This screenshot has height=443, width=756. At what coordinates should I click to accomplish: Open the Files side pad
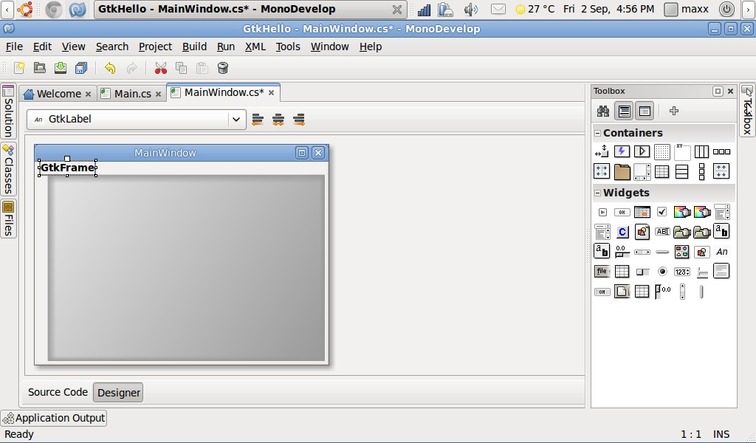pyautogui.click(x=8, y=219)
